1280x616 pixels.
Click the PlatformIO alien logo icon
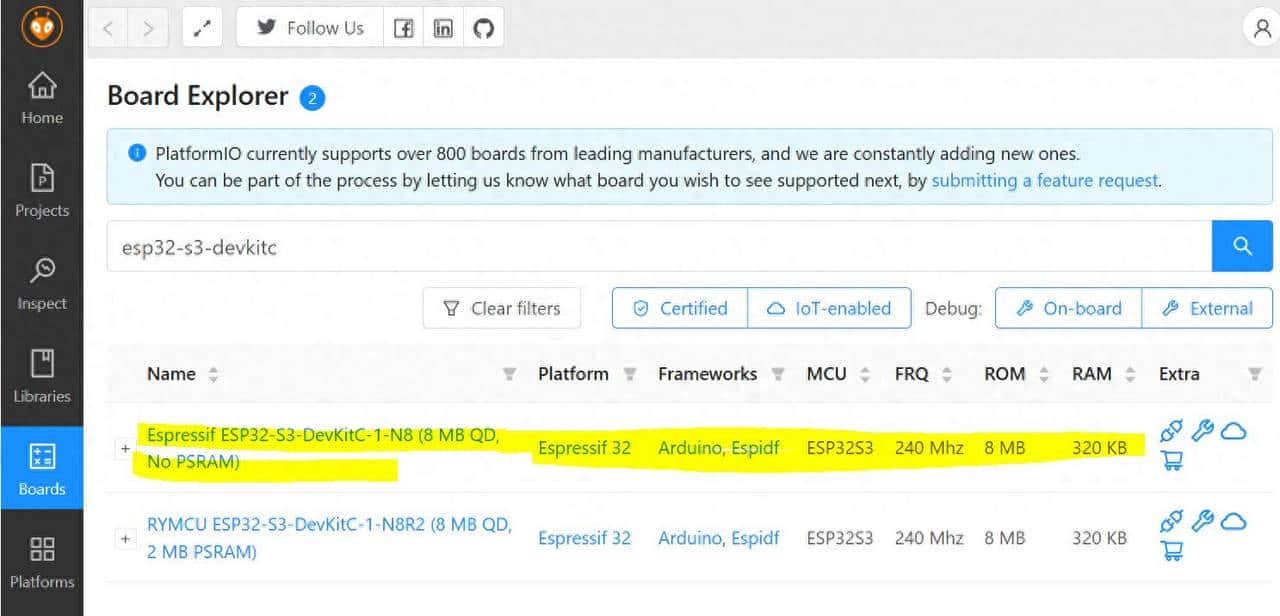click(41, 27)
